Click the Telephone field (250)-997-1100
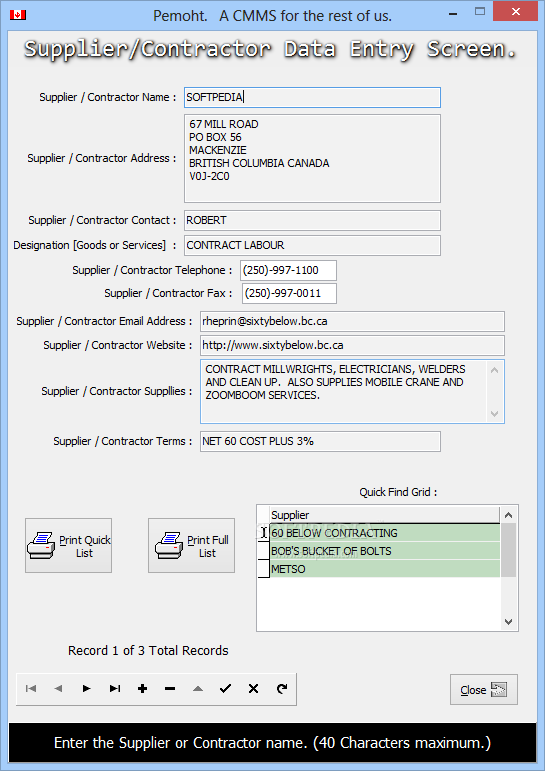Screen dimensions: 545x771 (x=288, y=270)
